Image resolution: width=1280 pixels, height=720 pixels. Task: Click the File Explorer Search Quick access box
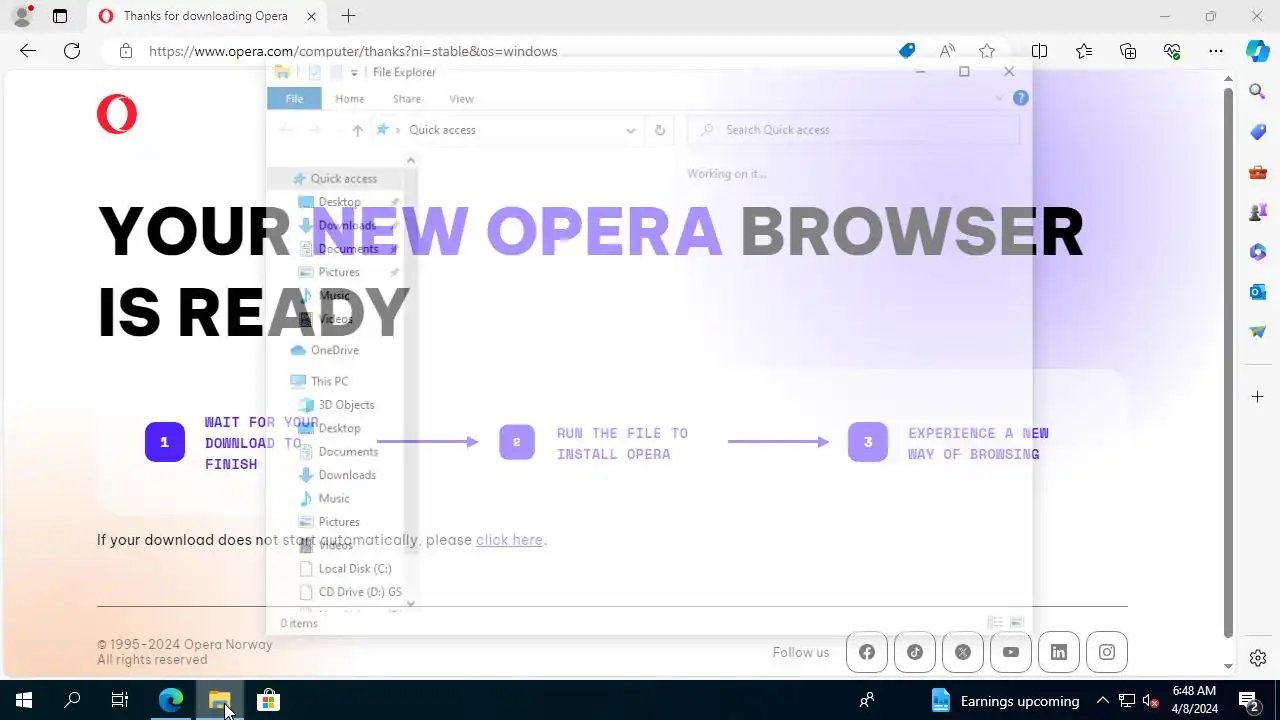click(x=853, y=130)
